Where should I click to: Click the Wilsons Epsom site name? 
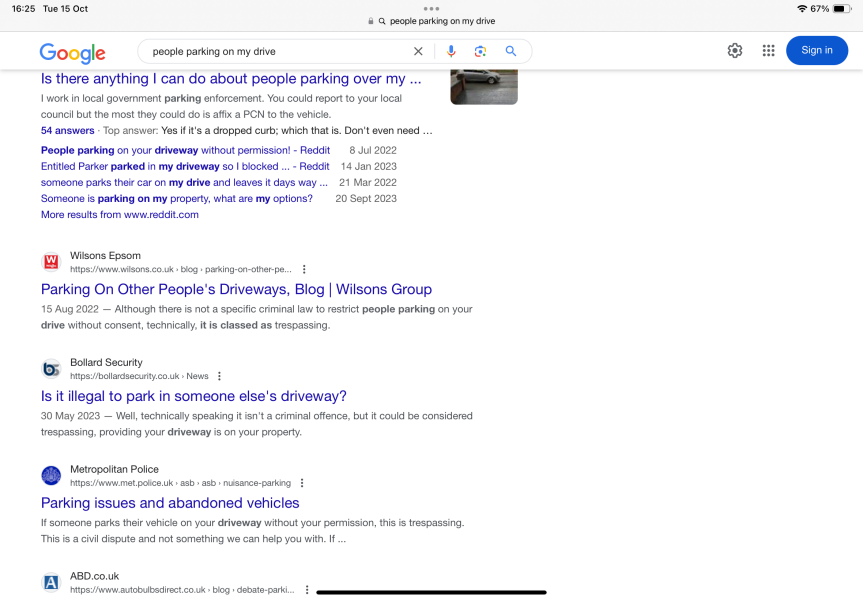[x=105, y=255]
